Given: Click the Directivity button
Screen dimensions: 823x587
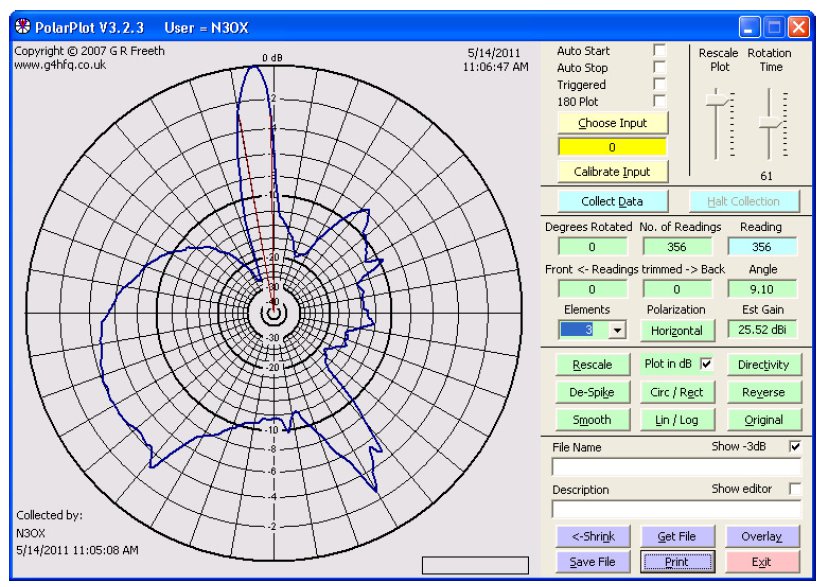Looking at the screenshot, I should tap(763, 365).
